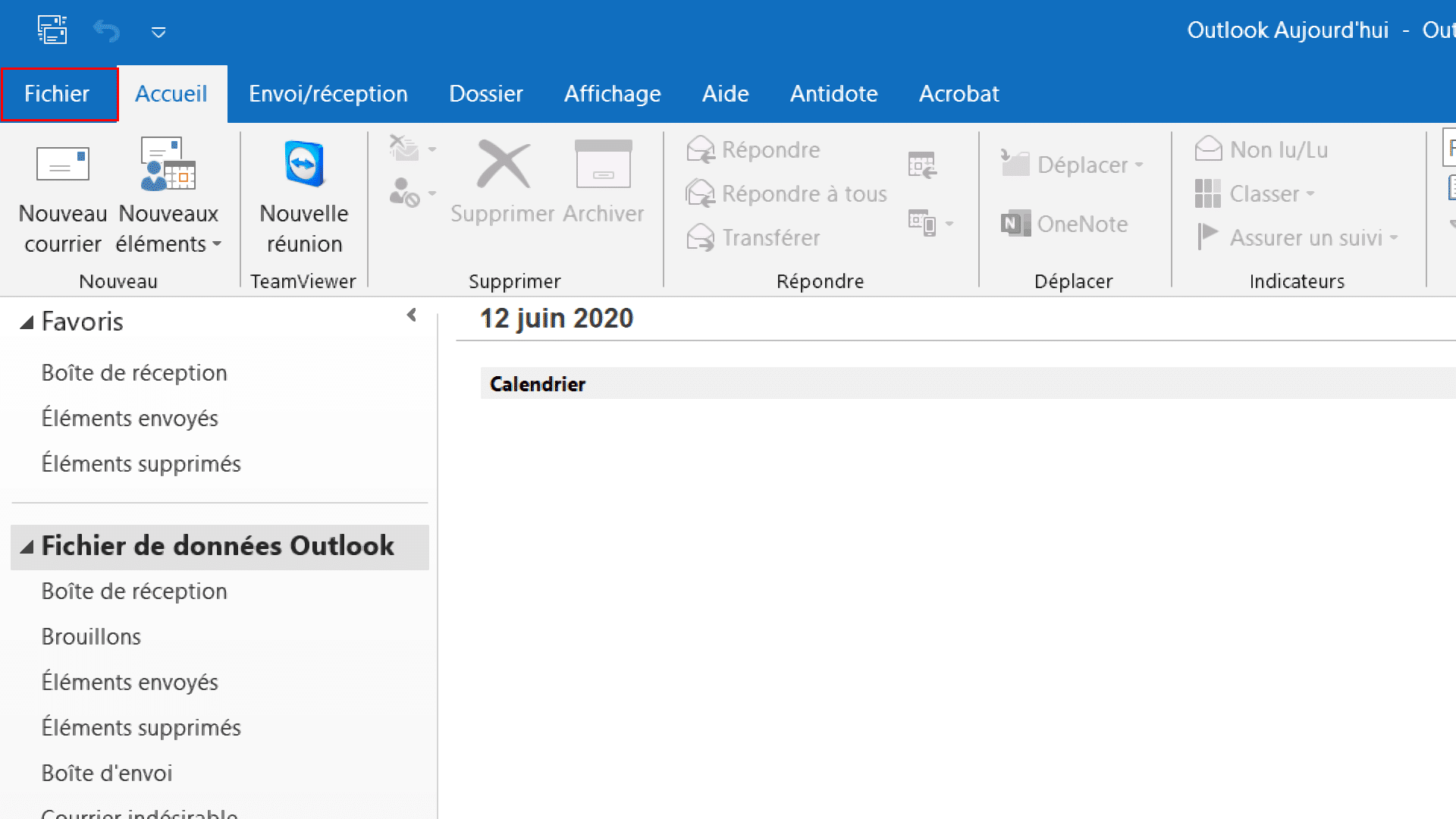This screenshot has height=819, width=1456.
Task: Open Éléments supprimés in Outlook data file
Action: [x=141, y=728]
